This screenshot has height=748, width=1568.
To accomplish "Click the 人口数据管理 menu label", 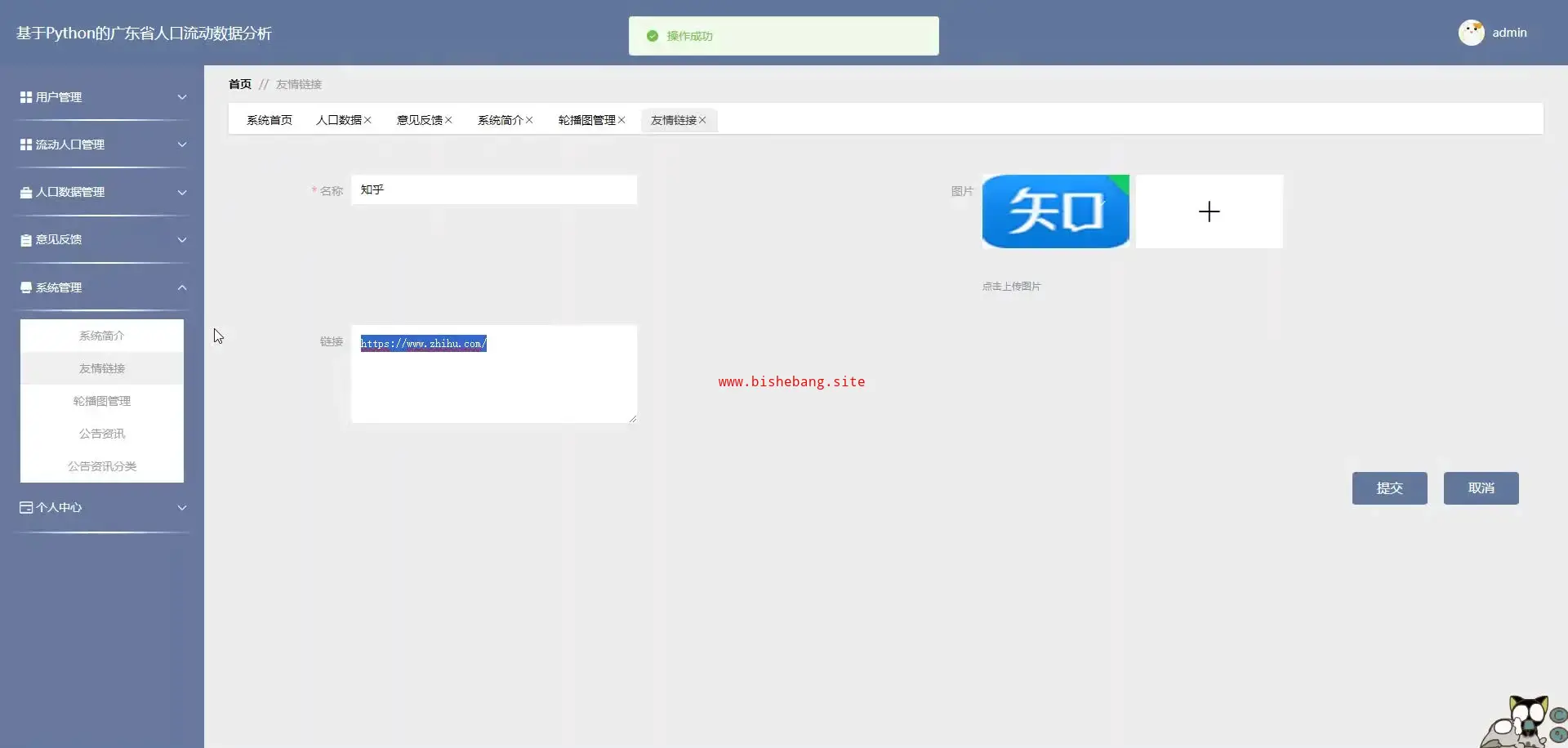I will (x=70, y=193).
